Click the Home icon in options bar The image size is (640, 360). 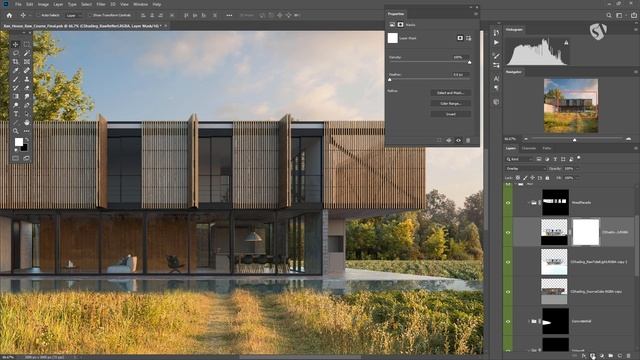(x=9, y=15)
